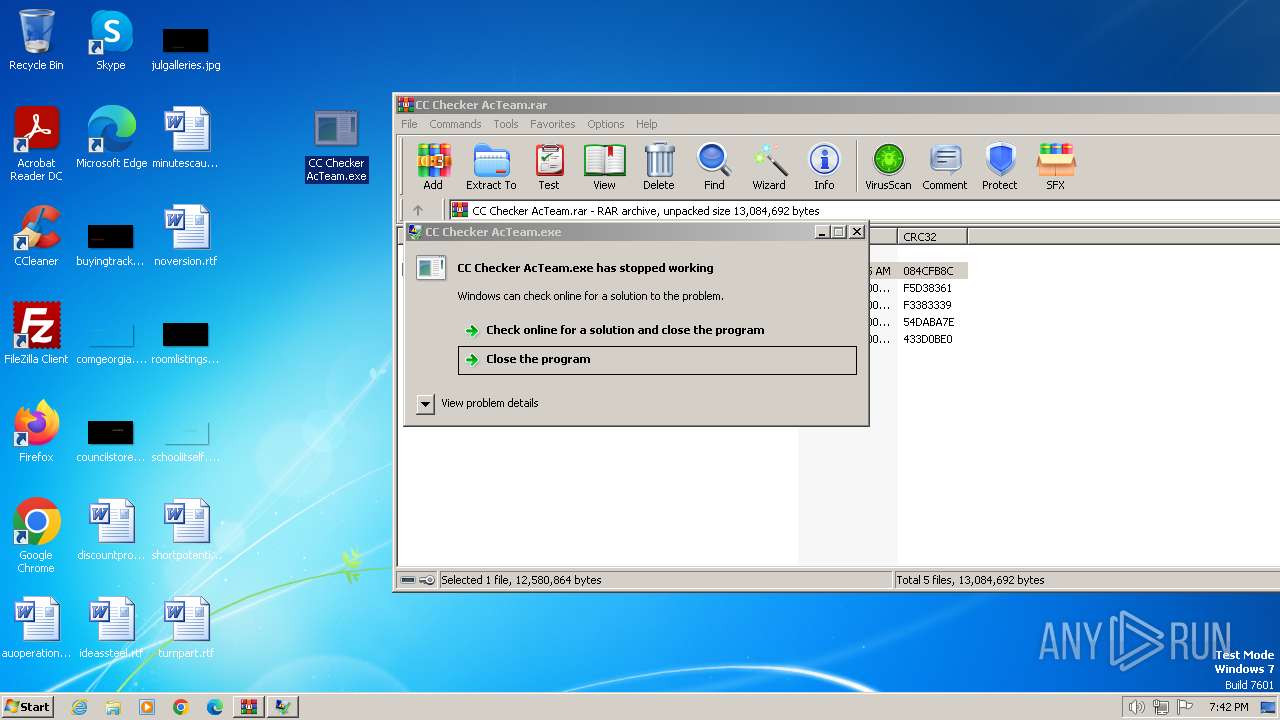The width and height of the screenshot is (1280, 720).
Task: Open the Tools menu
Action: tap(506, 124)
